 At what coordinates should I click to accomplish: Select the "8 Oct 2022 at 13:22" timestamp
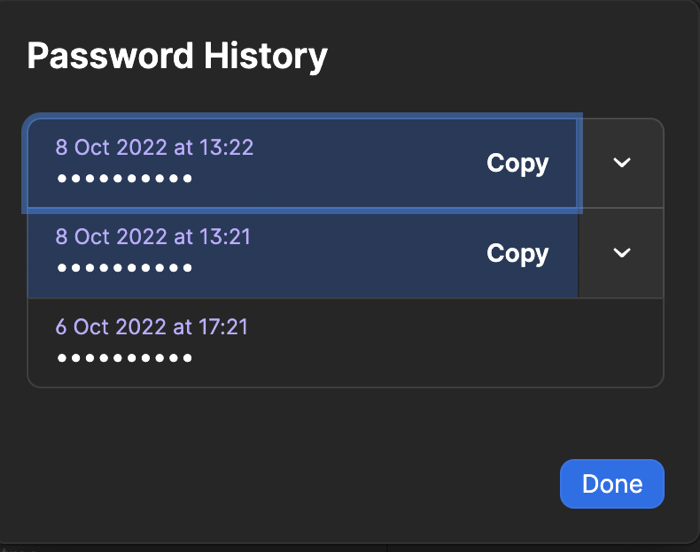(x=154, y=147)
